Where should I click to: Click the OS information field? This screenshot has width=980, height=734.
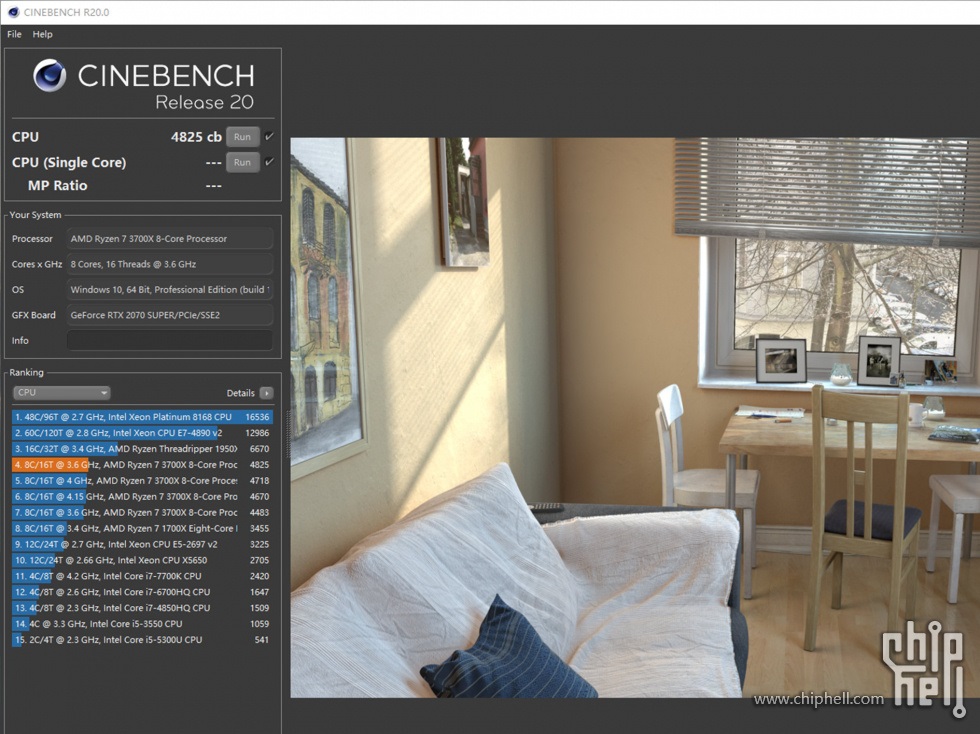tap(170, 289)
